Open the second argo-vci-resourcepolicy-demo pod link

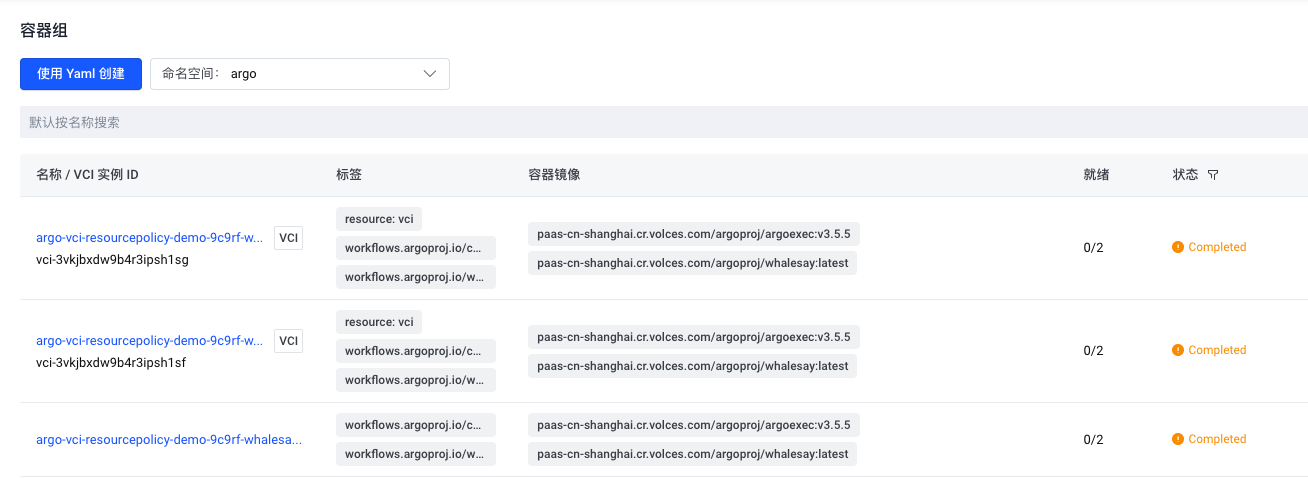point(150,341)
